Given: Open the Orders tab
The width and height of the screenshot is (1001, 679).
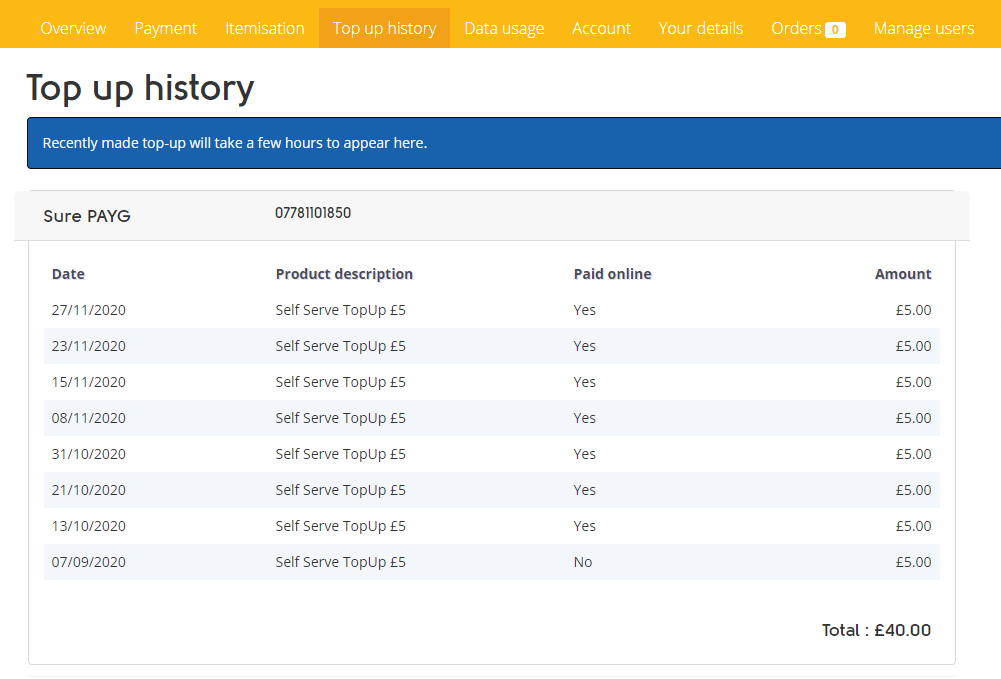Looking at the screenshot, I should [x=796, y=28].
